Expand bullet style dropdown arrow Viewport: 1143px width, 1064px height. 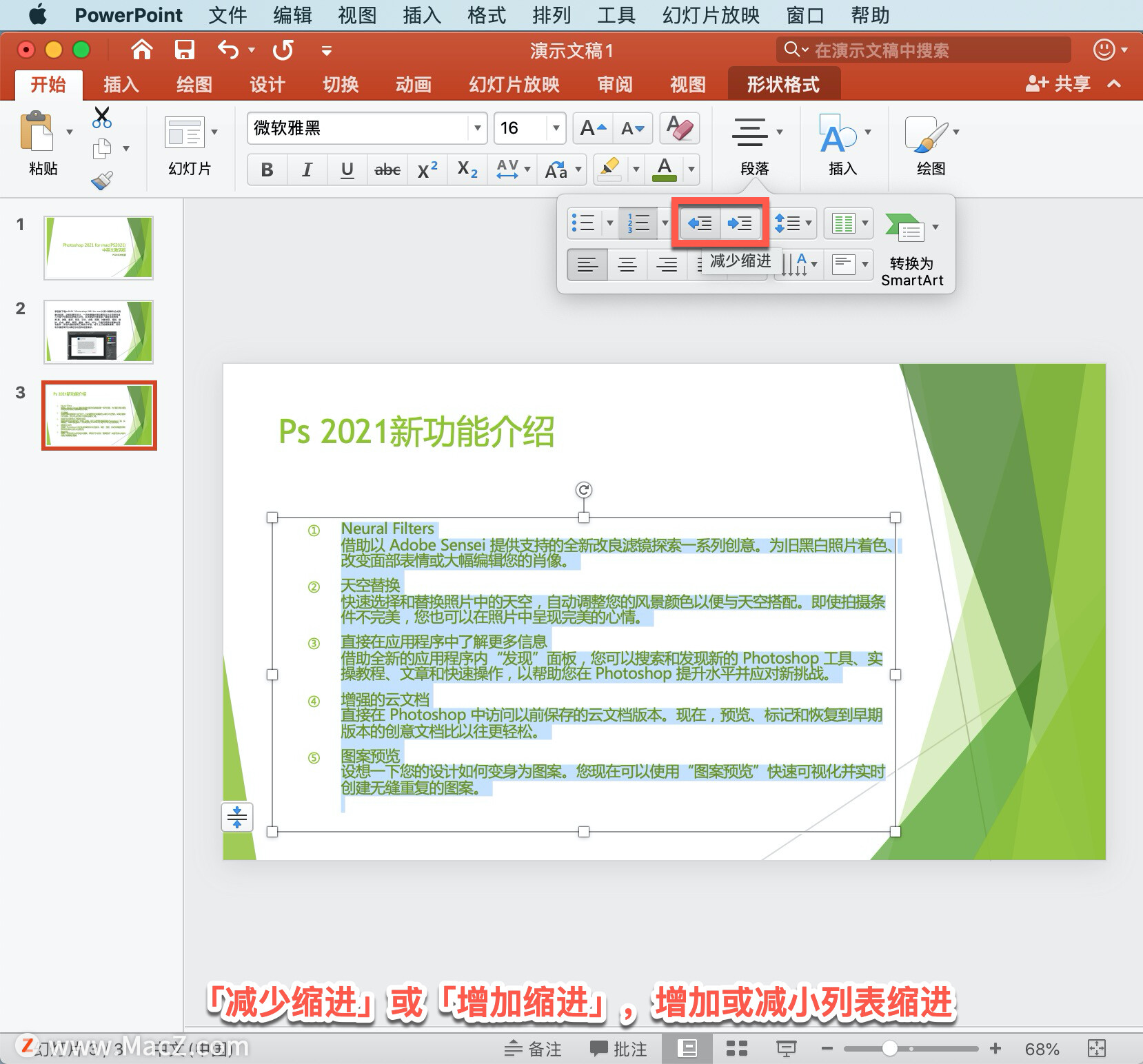pos(609,223)
